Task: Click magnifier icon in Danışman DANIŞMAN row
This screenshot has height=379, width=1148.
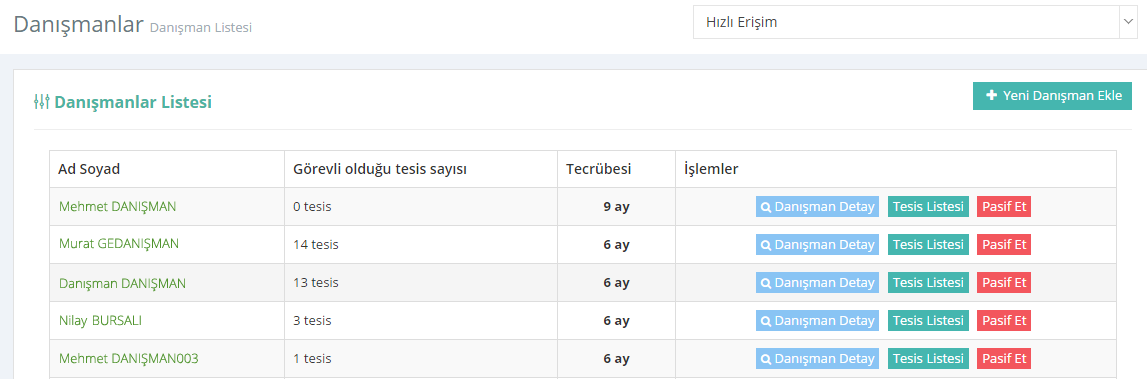Action: (x=766, y=283)
